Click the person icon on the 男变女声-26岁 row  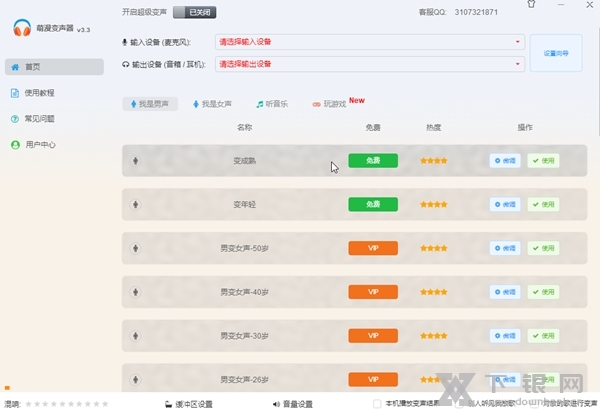point(135,379)
